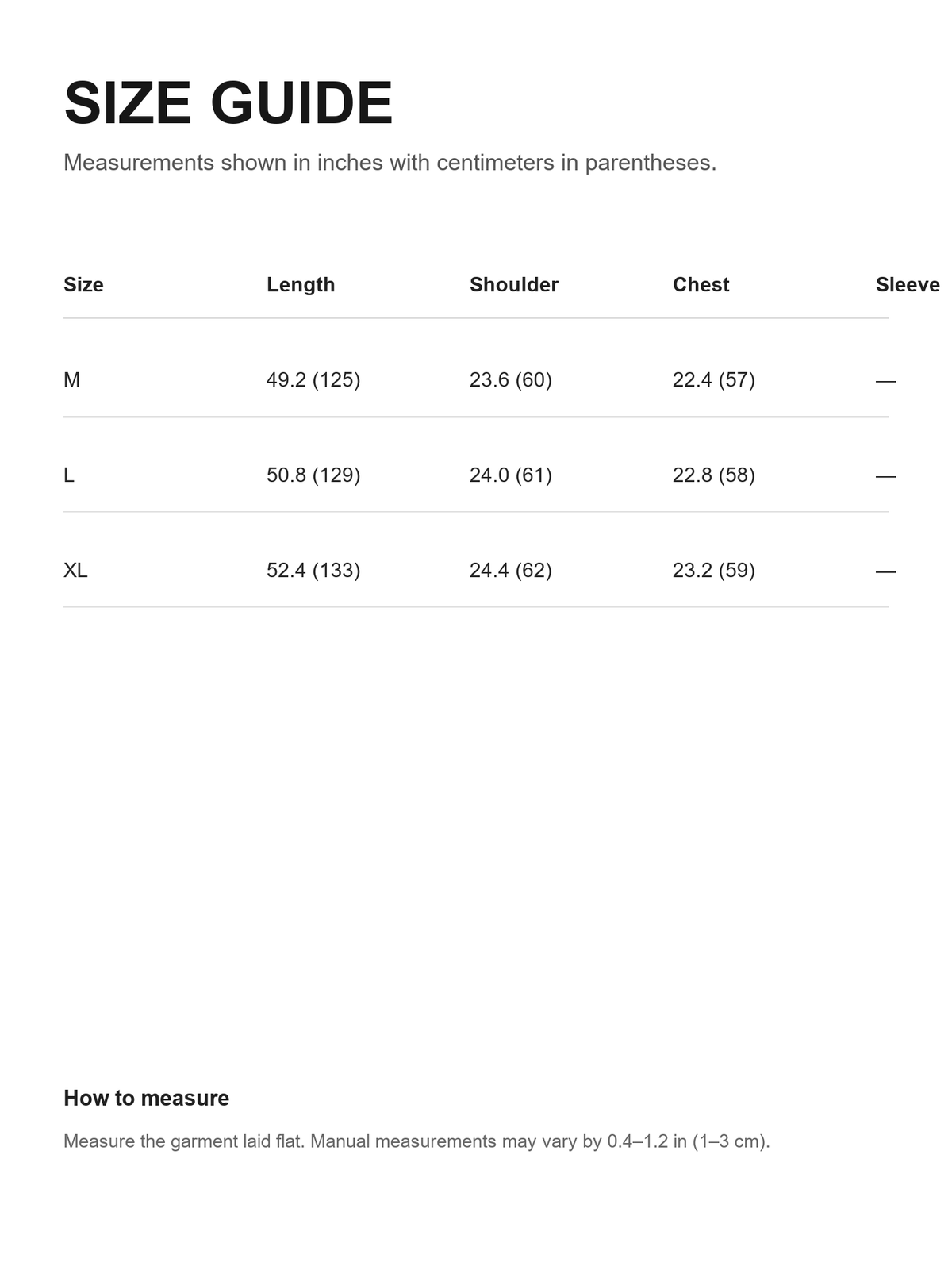Select the Size column header
This screenshot has height=1270, width=952.
coord(83,284)
